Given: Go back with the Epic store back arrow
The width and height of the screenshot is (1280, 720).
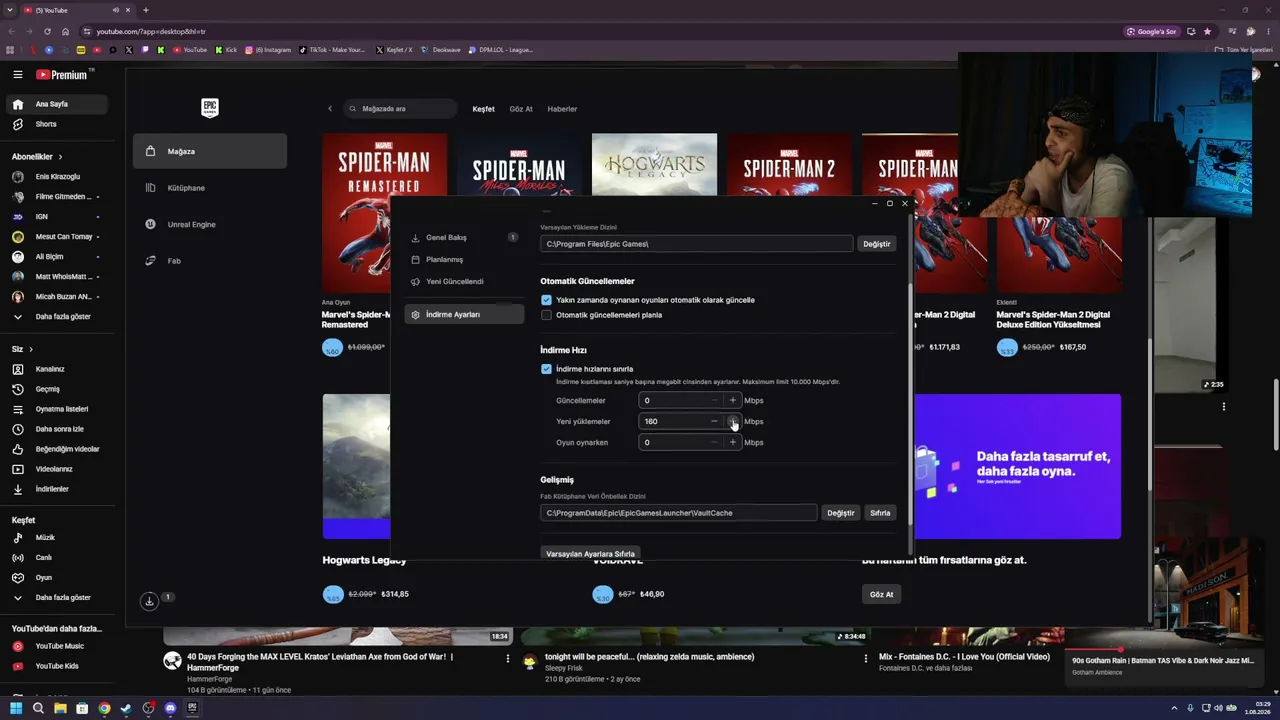Looking at the screenshot, I should (330, 109).
